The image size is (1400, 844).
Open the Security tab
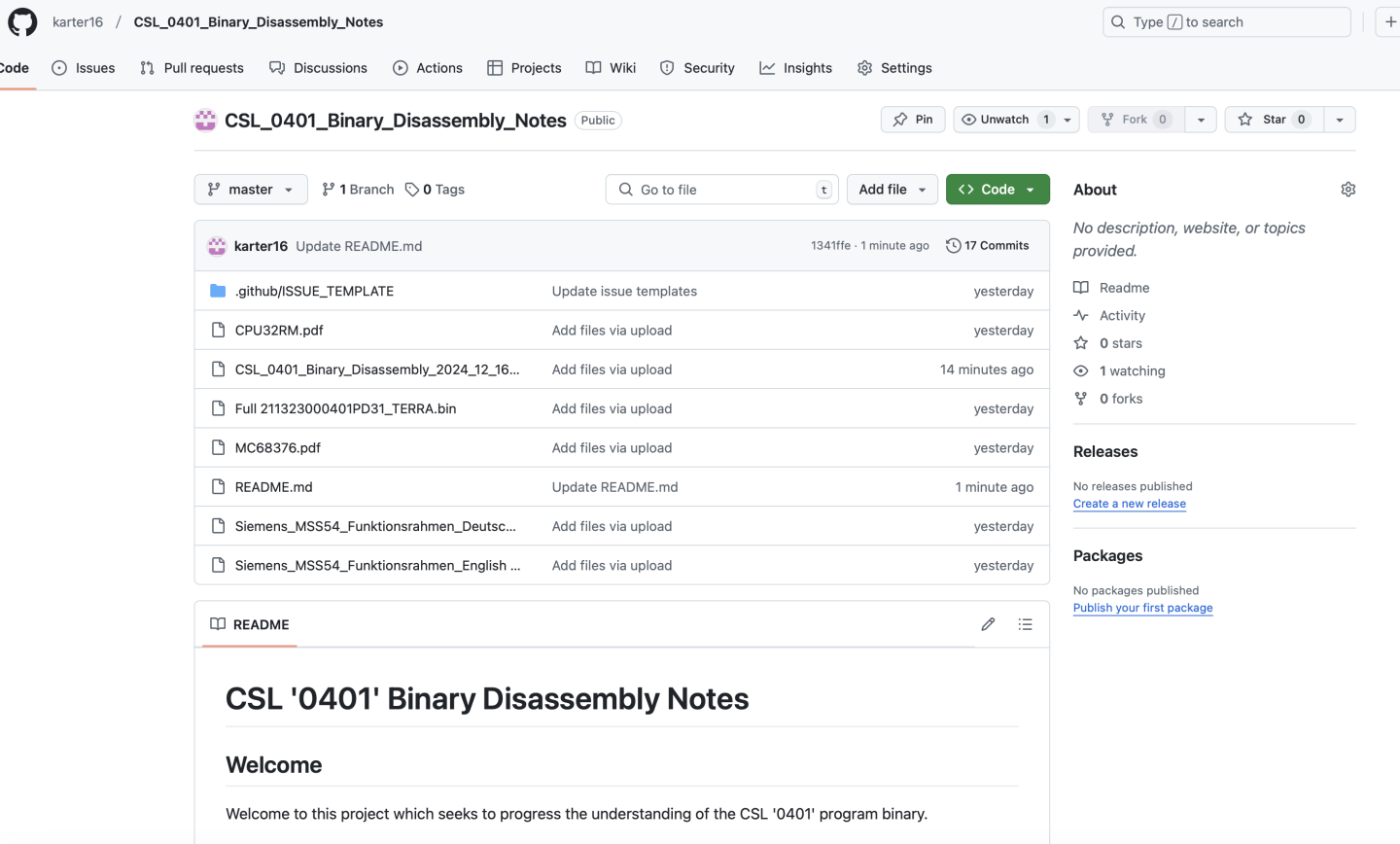[697, 68]
